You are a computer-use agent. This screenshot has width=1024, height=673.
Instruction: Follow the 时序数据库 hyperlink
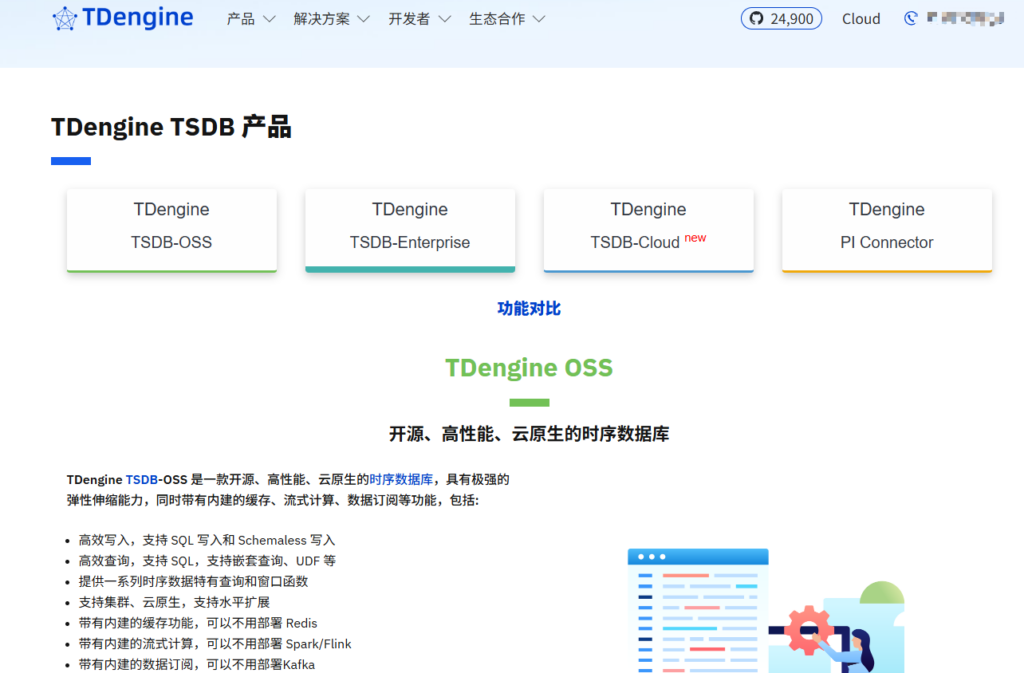pyautogui.click(x=401, y=479)
